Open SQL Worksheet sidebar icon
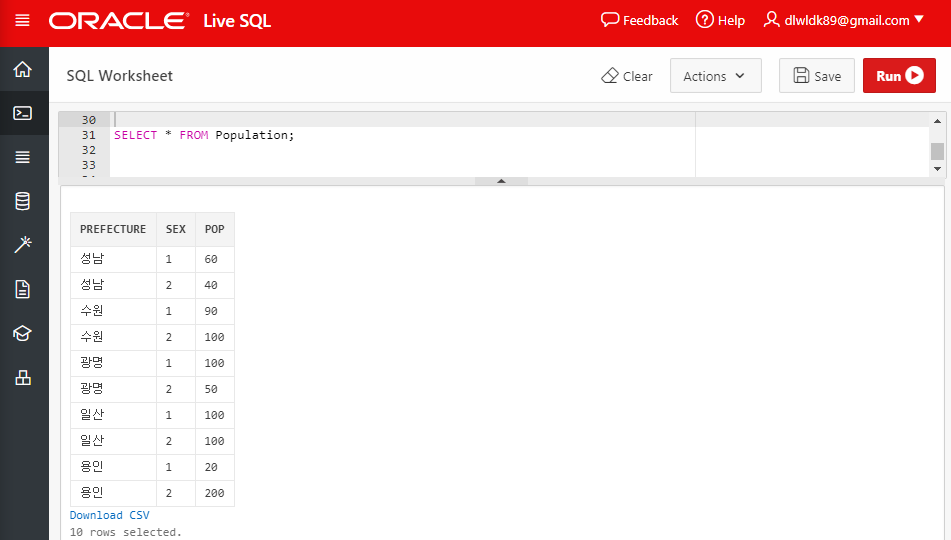Screen dimensions: 951x540 click(x=22, y=113)
